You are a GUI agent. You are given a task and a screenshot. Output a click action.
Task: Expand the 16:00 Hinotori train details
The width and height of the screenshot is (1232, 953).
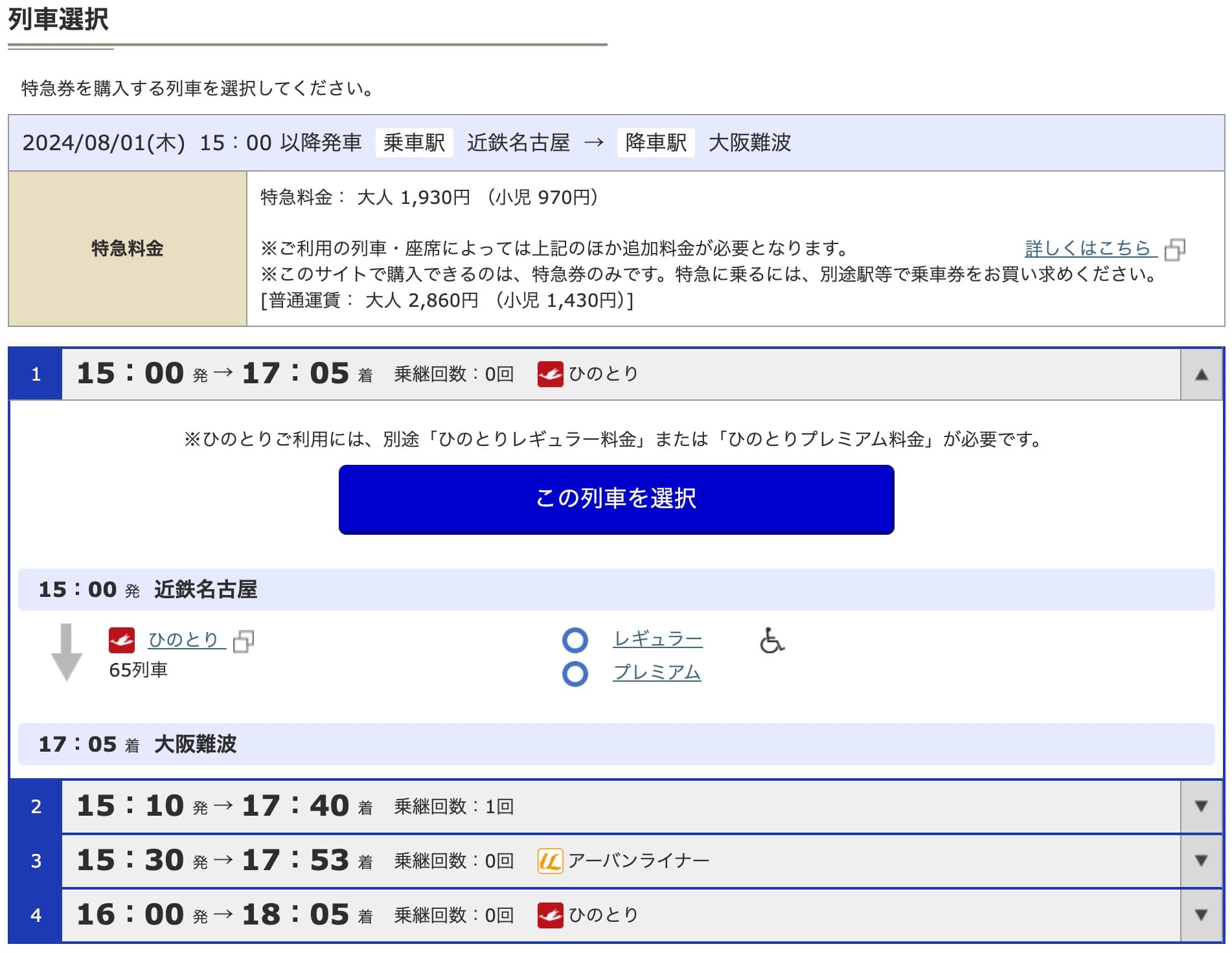click(x=1202, y=915)
